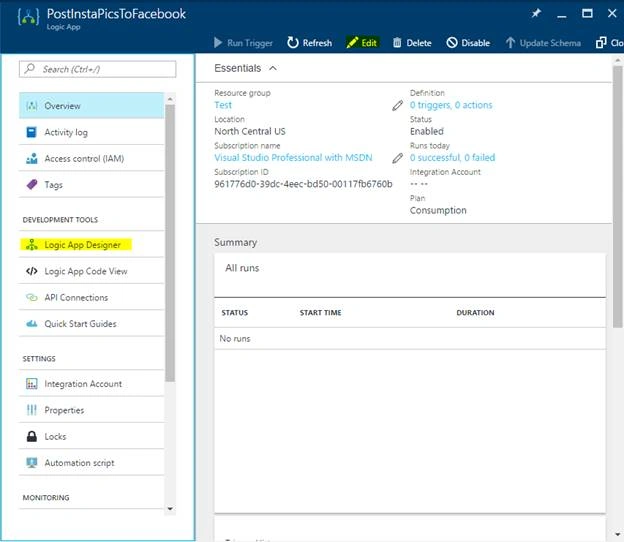Click the Overview icon in the sidebar
The width and height of the screenshot is (624, 542).
[31, 106]
